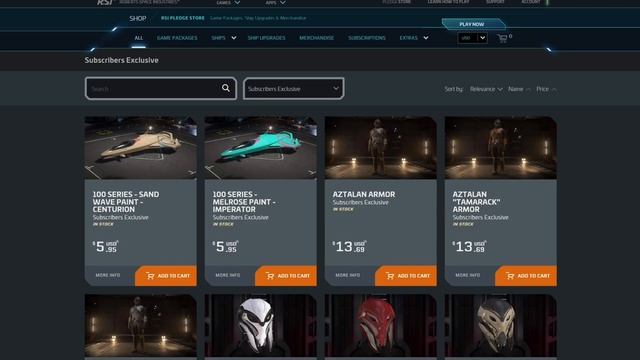This screenshot has width=640, height=360.
Task: Open the Aztalan Tamarack Armor product image
Action: click(x=500, y=148)
